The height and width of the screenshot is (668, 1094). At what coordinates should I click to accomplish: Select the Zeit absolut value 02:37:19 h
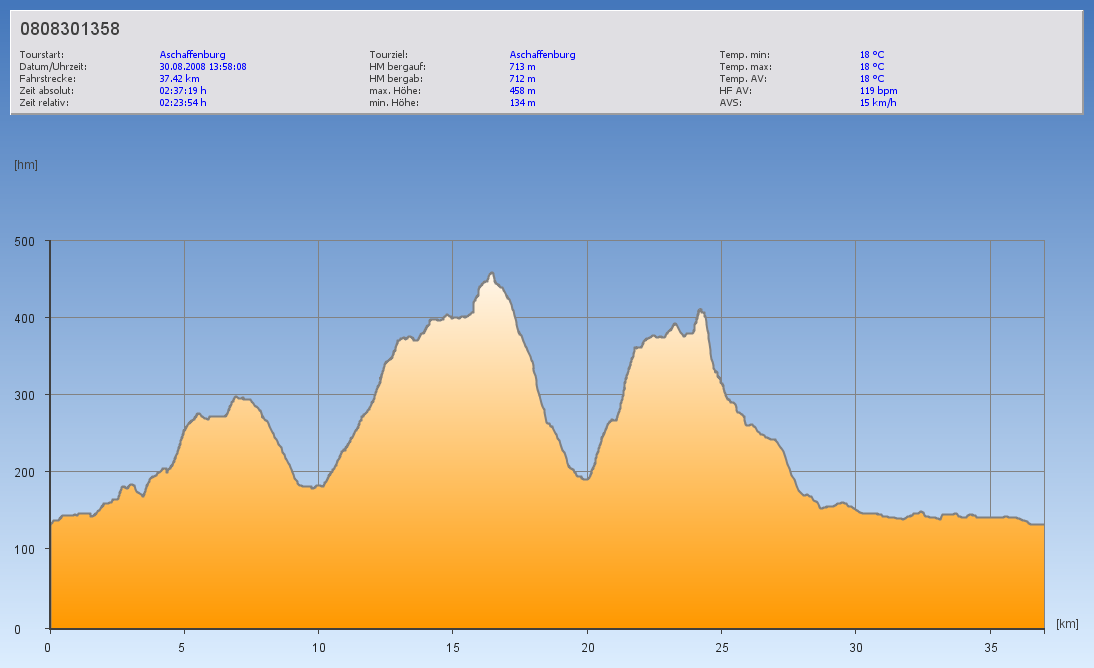click(183, 91)
